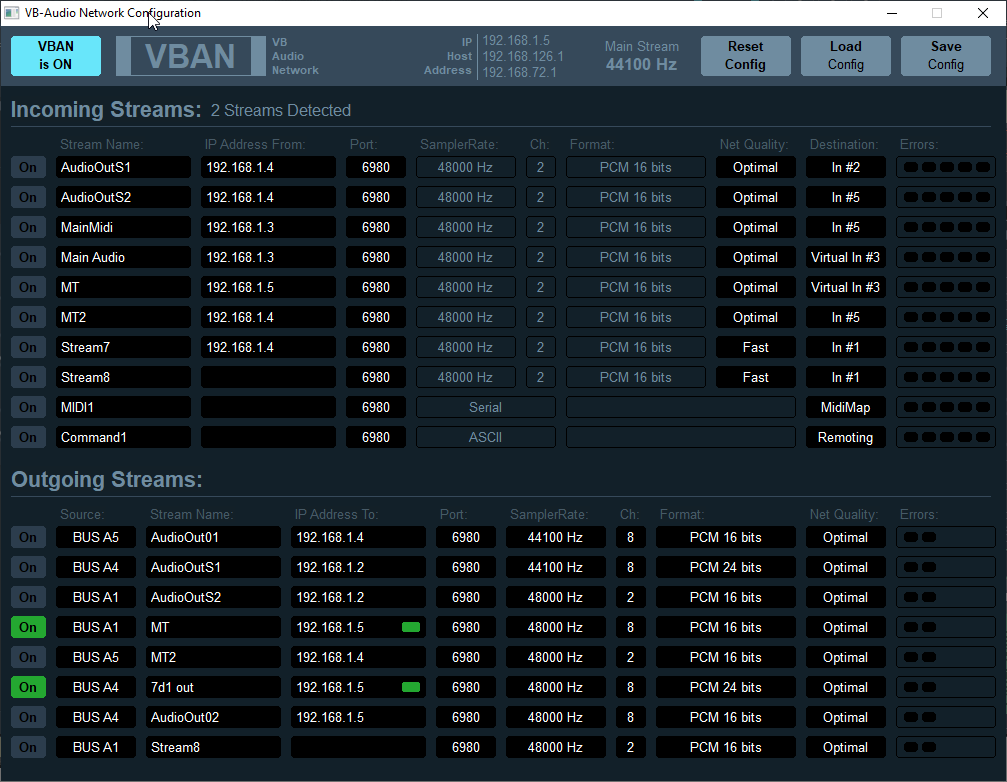This screenshot has width=1007, height=782.
Task: Click the VBAN logo
Action: 191,56
